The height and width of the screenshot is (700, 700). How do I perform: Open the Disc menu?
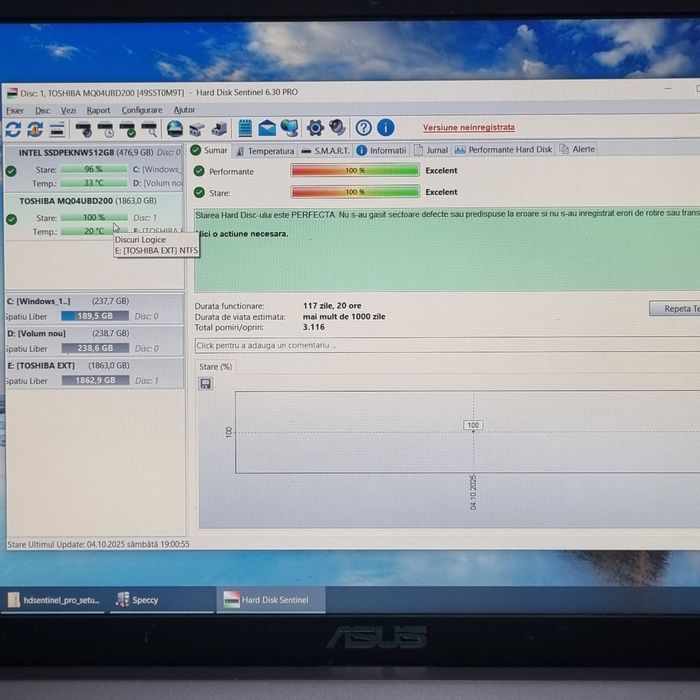pos(42,110)
